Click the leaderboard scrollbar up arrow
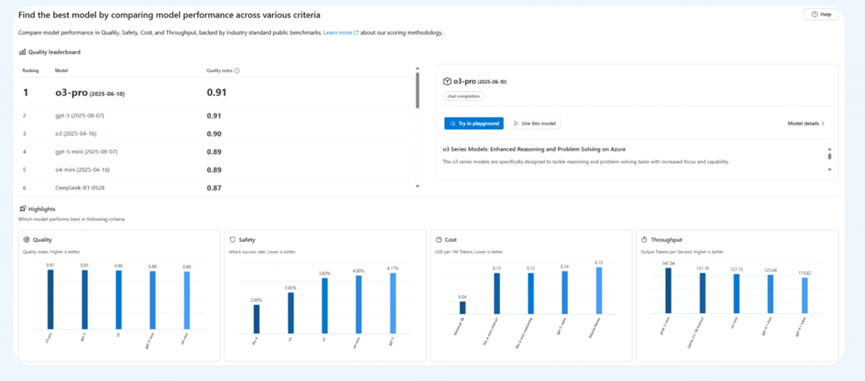The width and height of the screenshot is (865, 381). click(417, 69)
